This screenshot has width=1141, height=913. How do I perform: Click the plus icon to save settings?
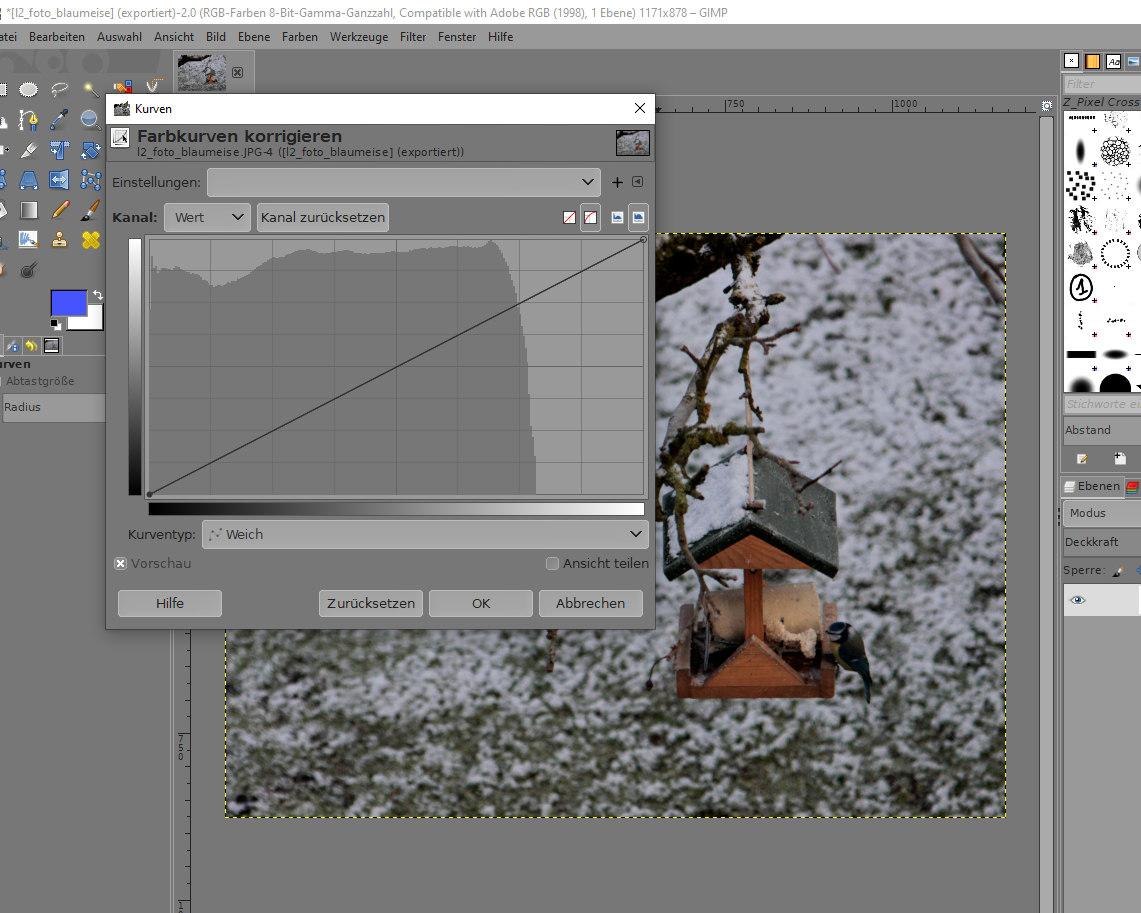pos(617,182)
